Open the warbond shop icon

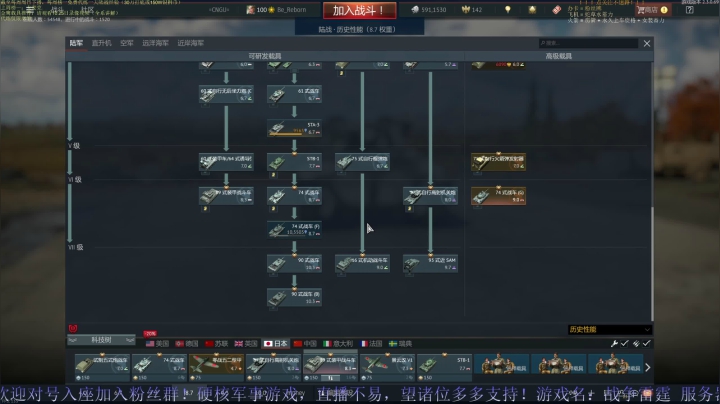point(532,10)
